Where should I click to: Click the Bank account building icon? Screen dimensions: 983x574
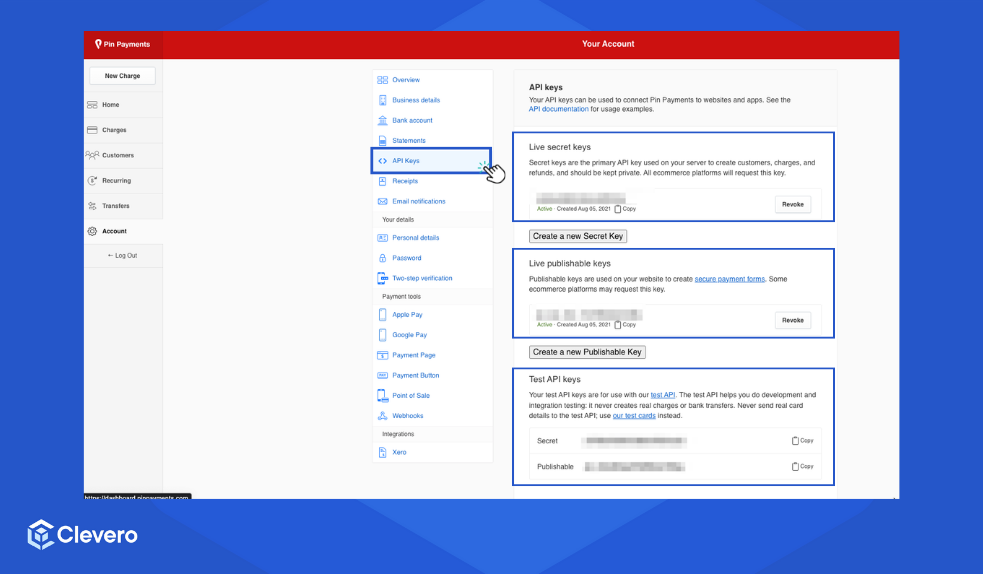tap(382, 120)
